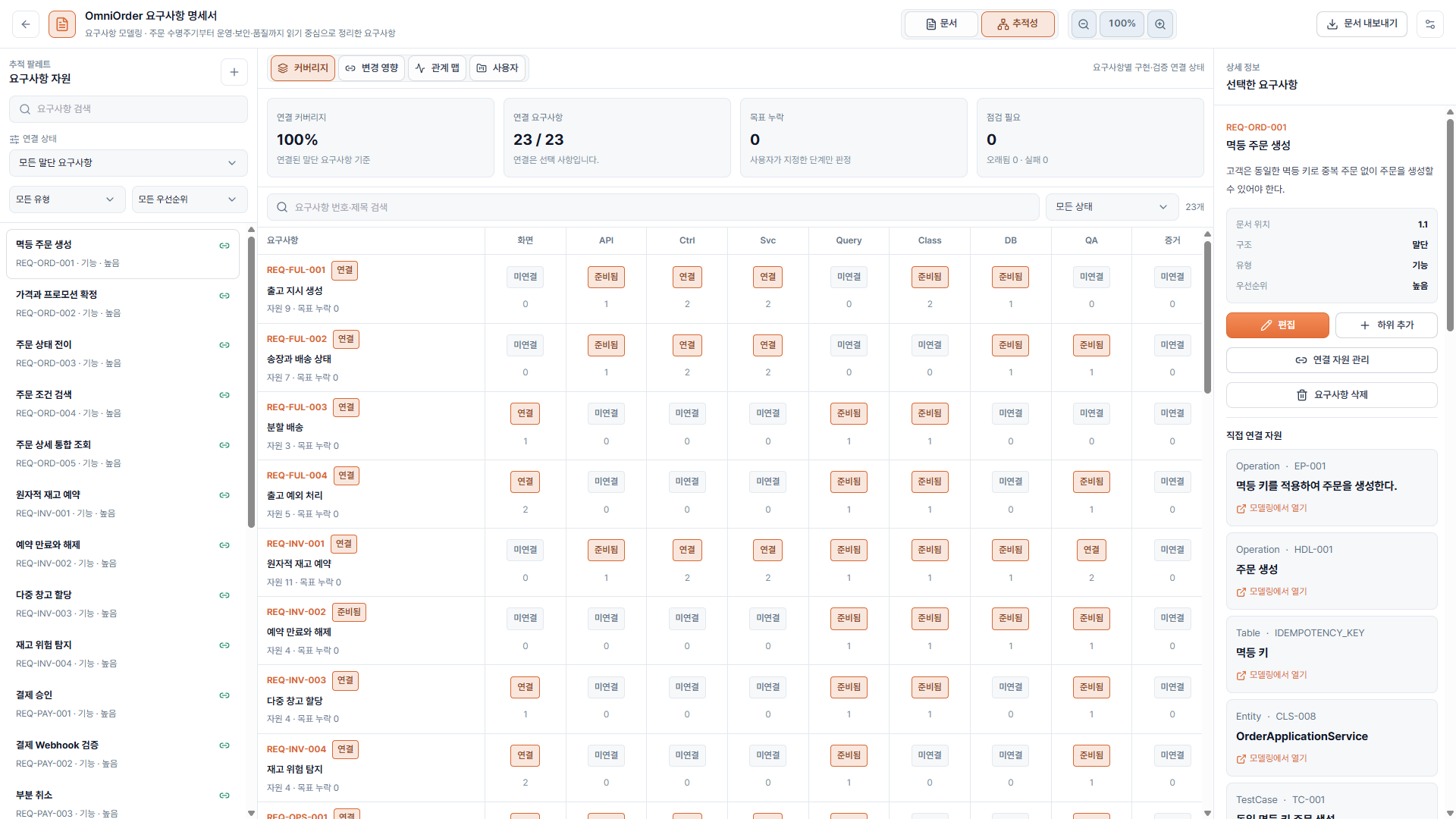
Task: Click the orange document icon
Action: click(62, 24)
